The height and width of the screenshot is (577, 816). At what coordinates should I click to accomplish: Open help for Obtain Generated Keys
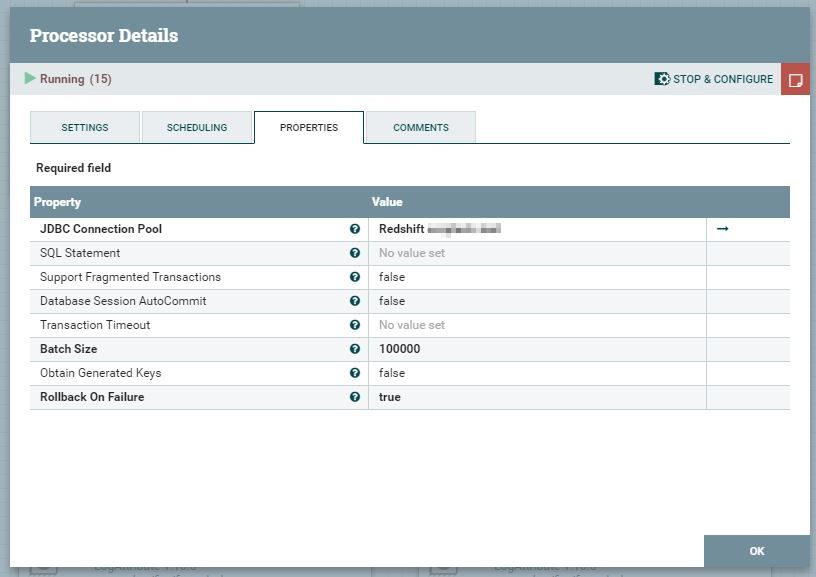tap(355, 373)
